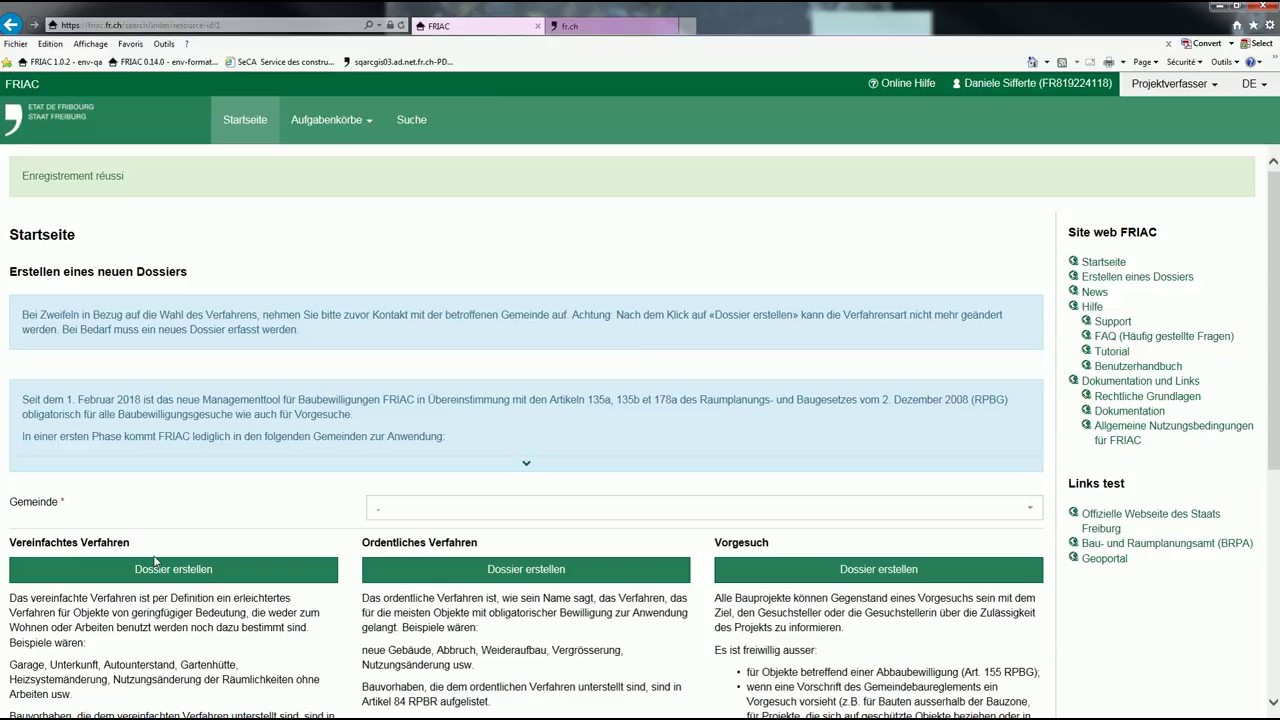Click Online Hilfe in header
The width and height of the screenshot is (1280, 720).
tap(902, 84)
